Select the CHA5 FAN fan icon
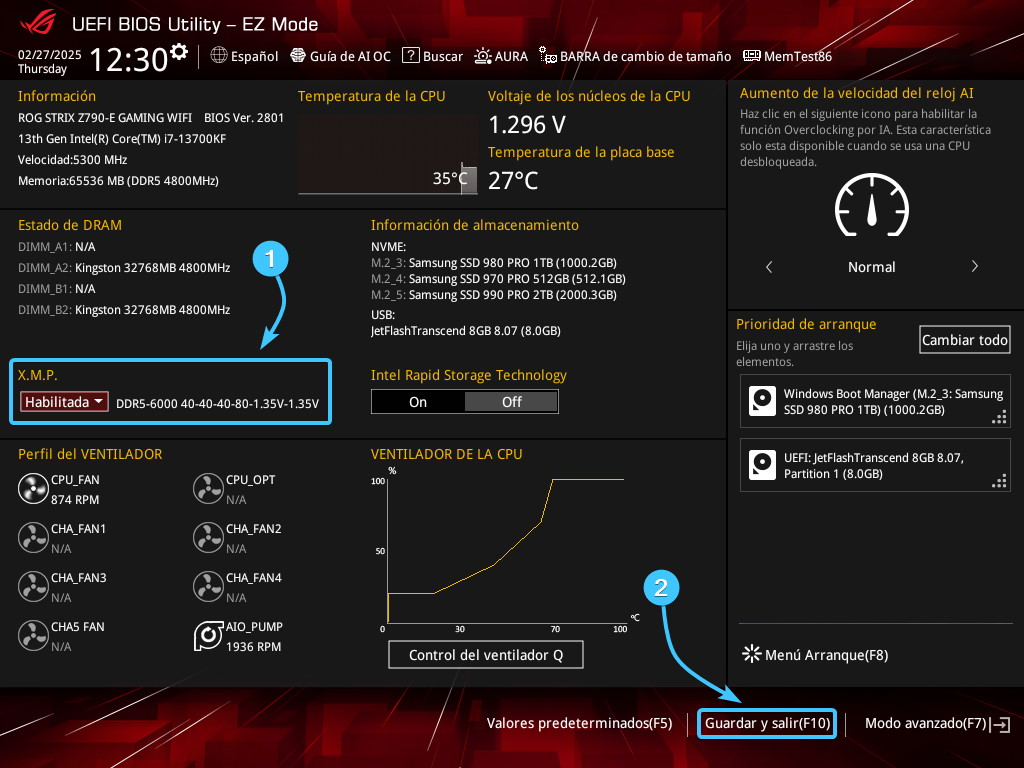1024x768 pixels. click(x=33, y=636)
